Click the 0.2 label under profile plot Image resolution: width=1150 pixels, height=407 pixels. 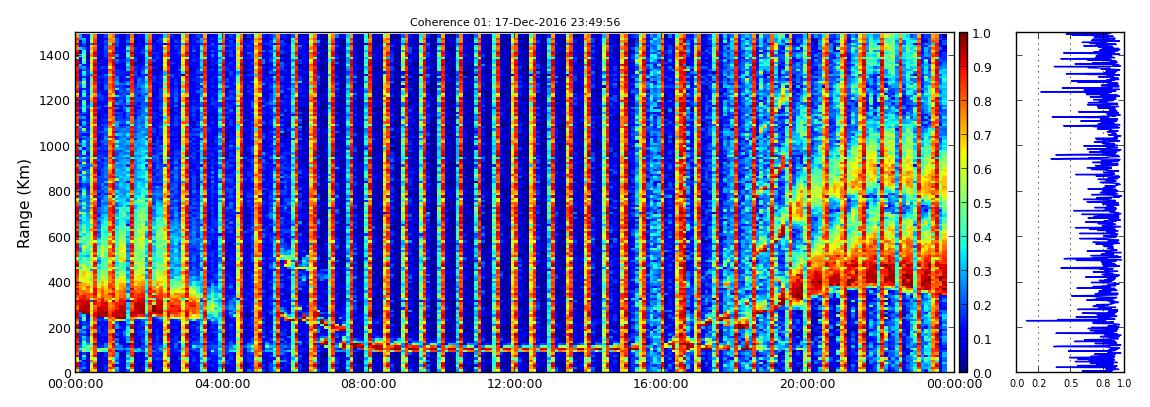pos(1038,384)
